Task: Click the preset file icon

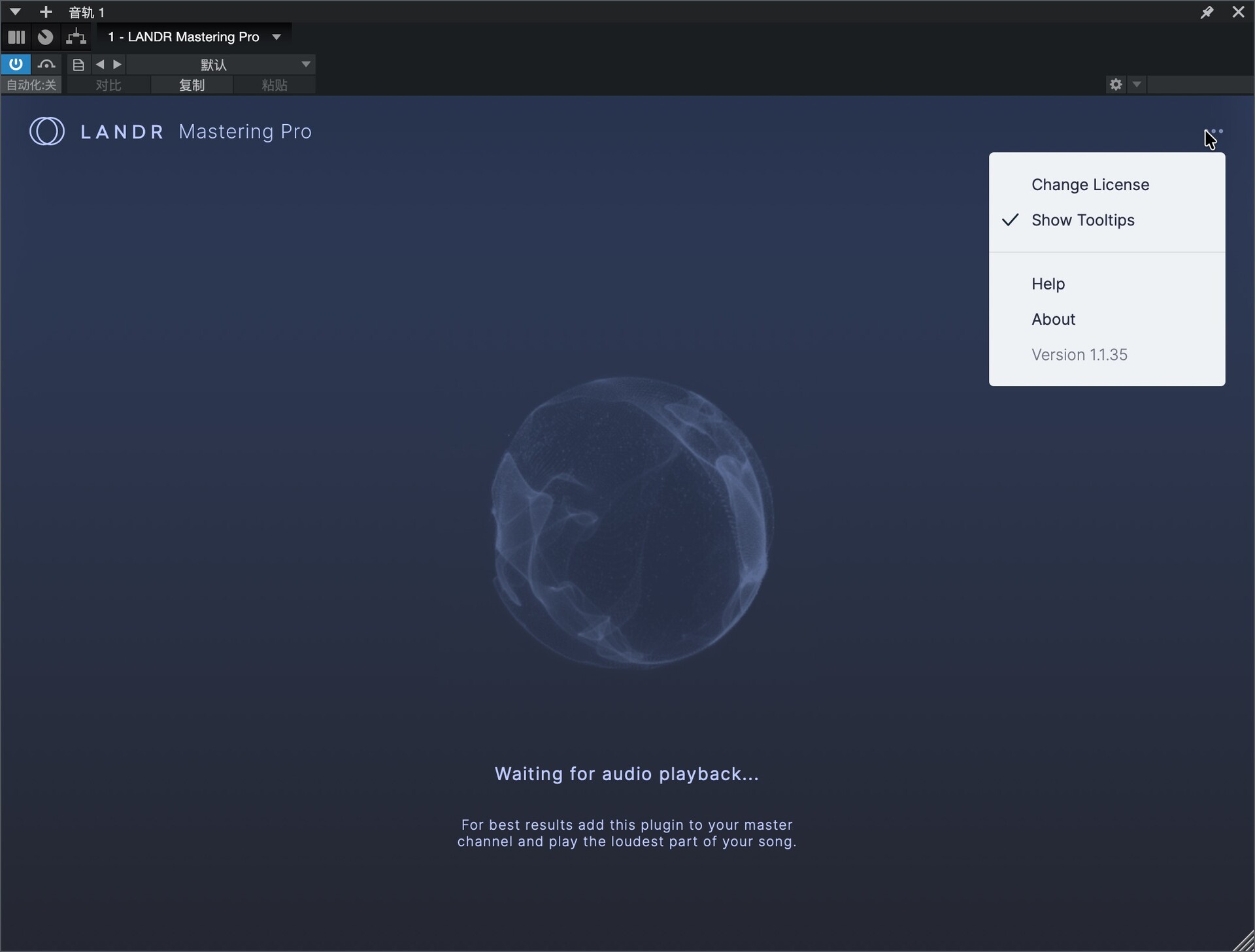Action: (x=78, y=64)
